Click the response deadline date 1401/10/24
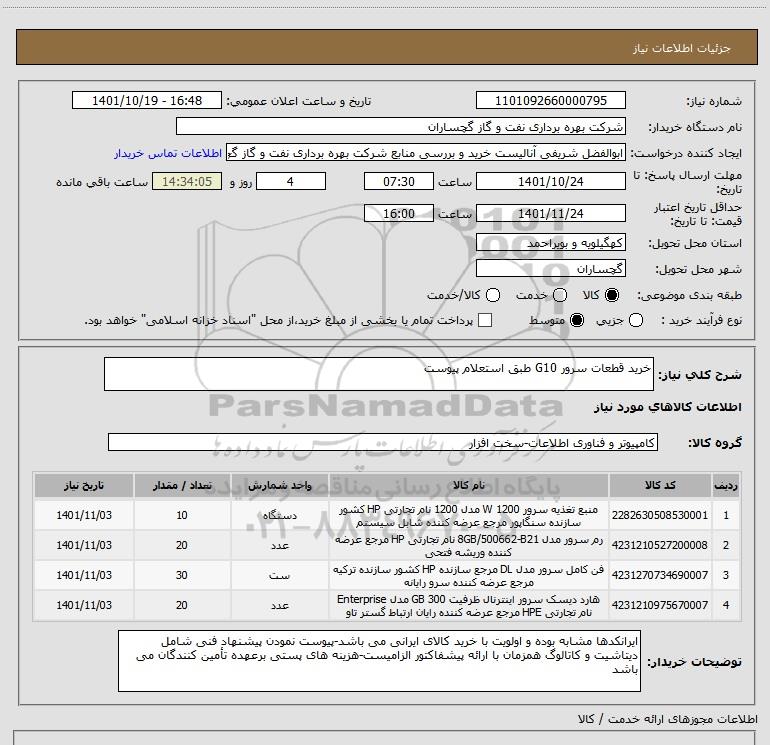770x745 pixels. (x=550, y=181)
